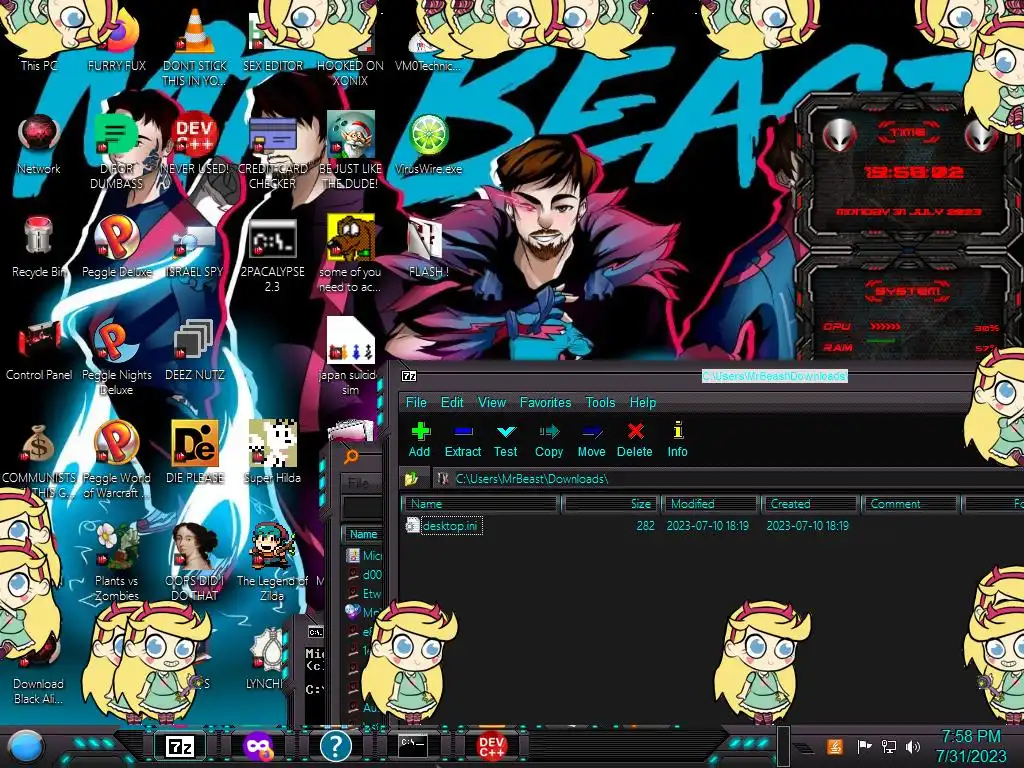Open the Edit menu in 7-Zip

(x=452, y=402)
